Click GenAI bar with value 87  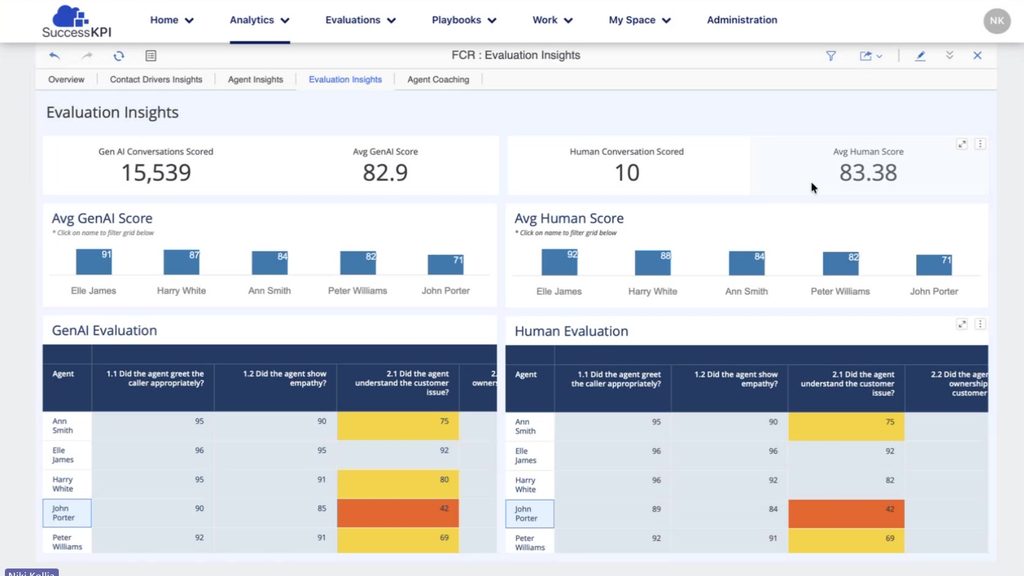coord(182,263)
